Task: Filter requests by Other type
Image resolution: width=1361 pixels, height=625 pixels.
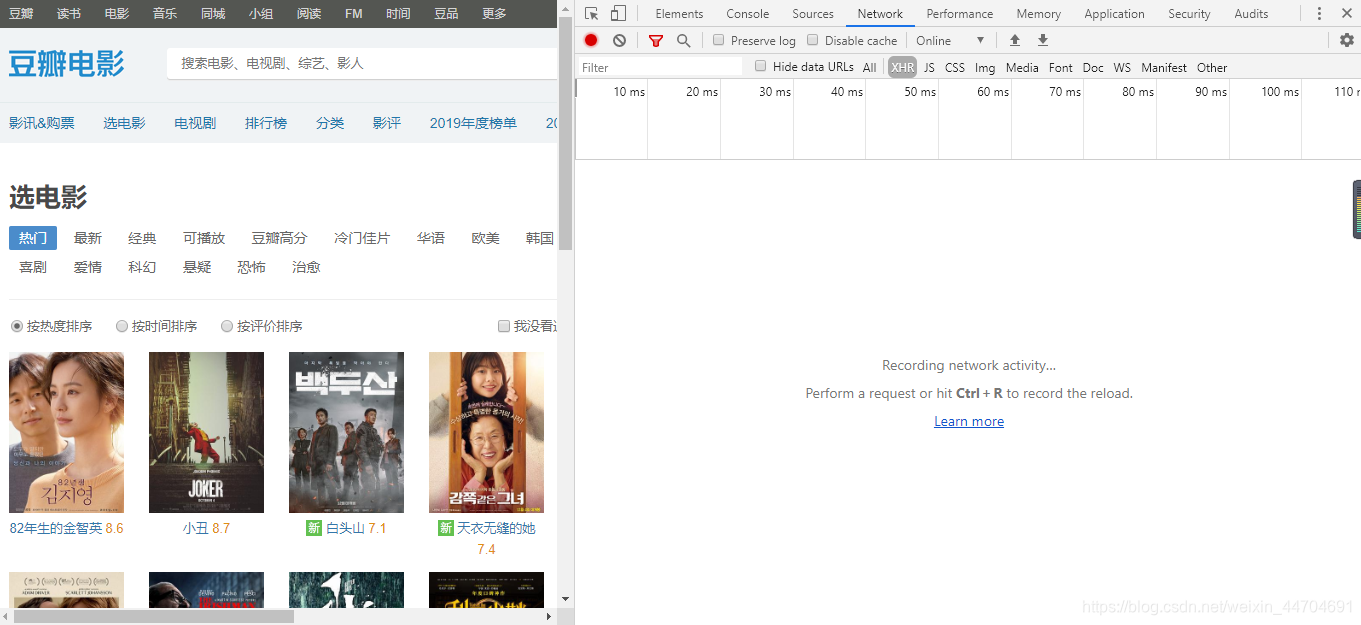Action: pos(1212,67)
